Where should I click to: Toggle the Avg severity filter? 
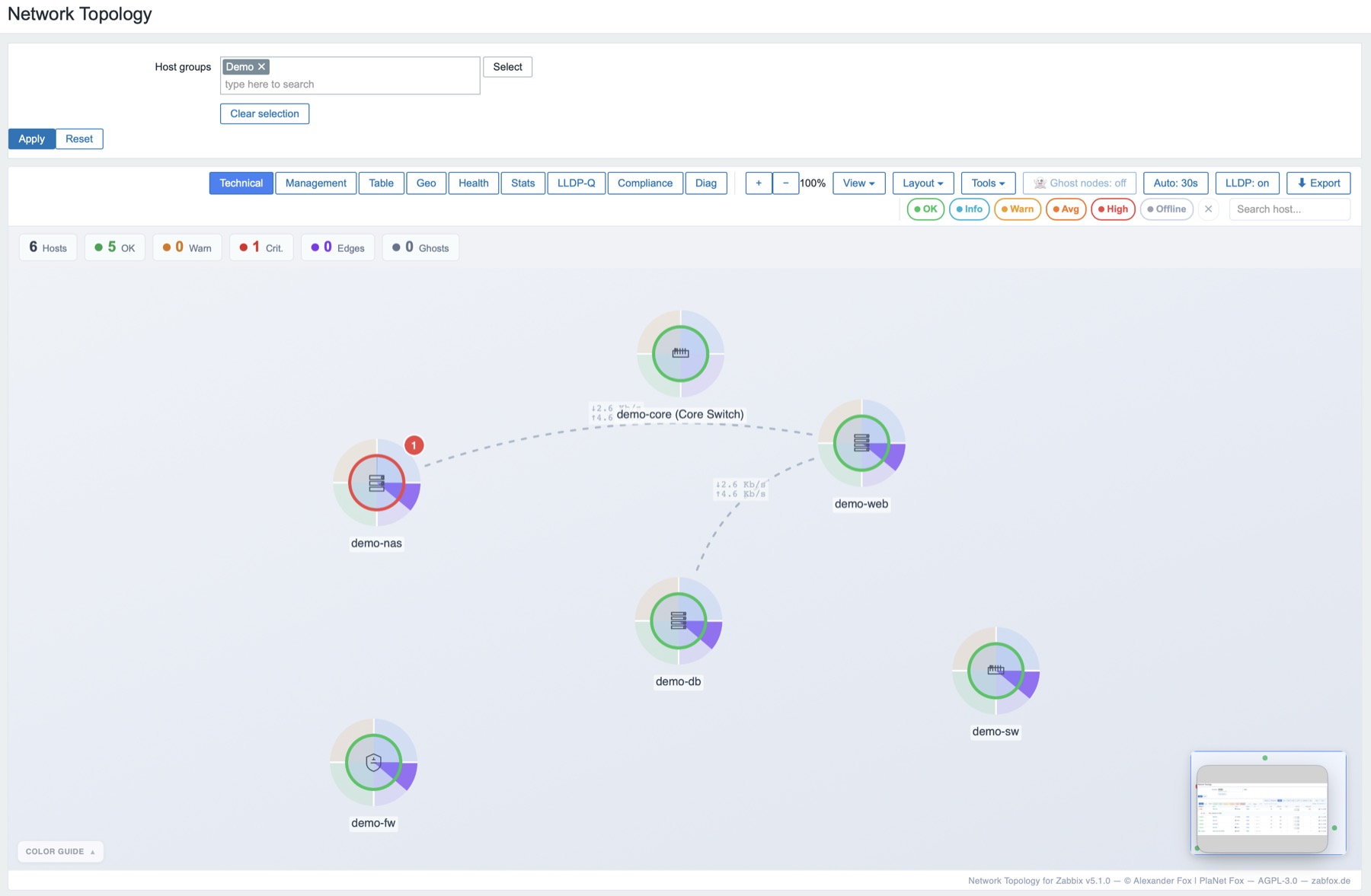[1066, 209]
